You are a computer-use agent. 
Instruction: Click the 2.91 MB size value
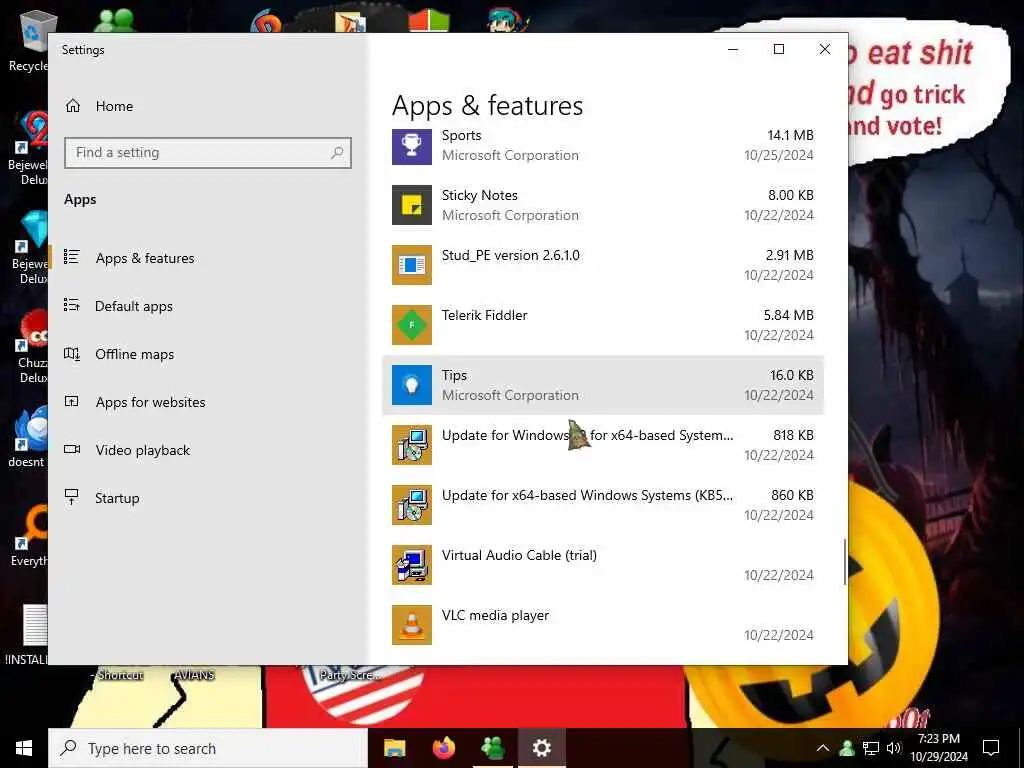[790, 255]
